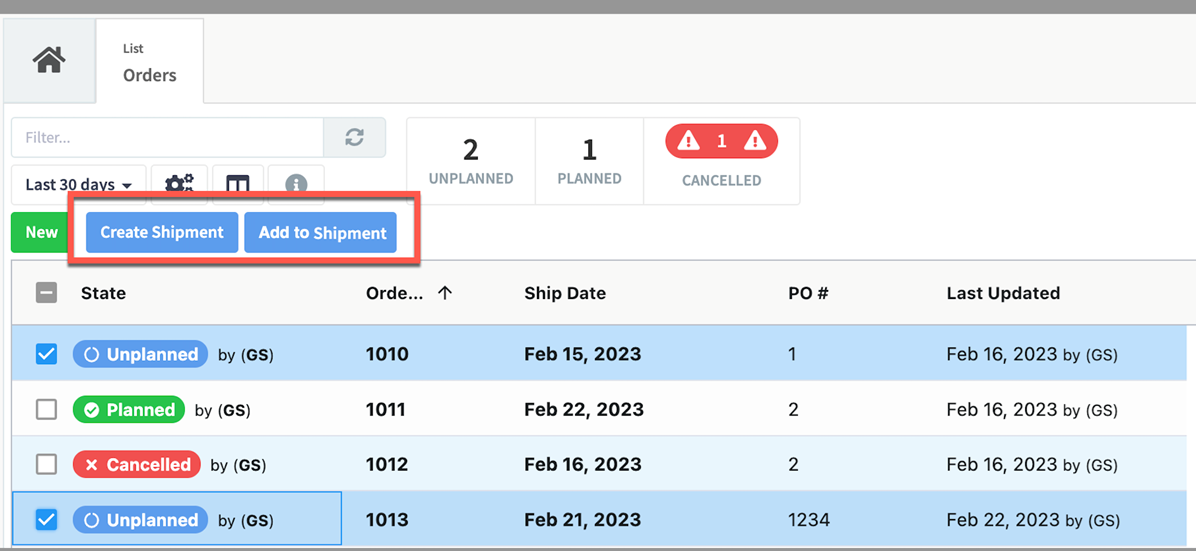
Task: Click the columns layout icon
Action: tap(237, 185)
